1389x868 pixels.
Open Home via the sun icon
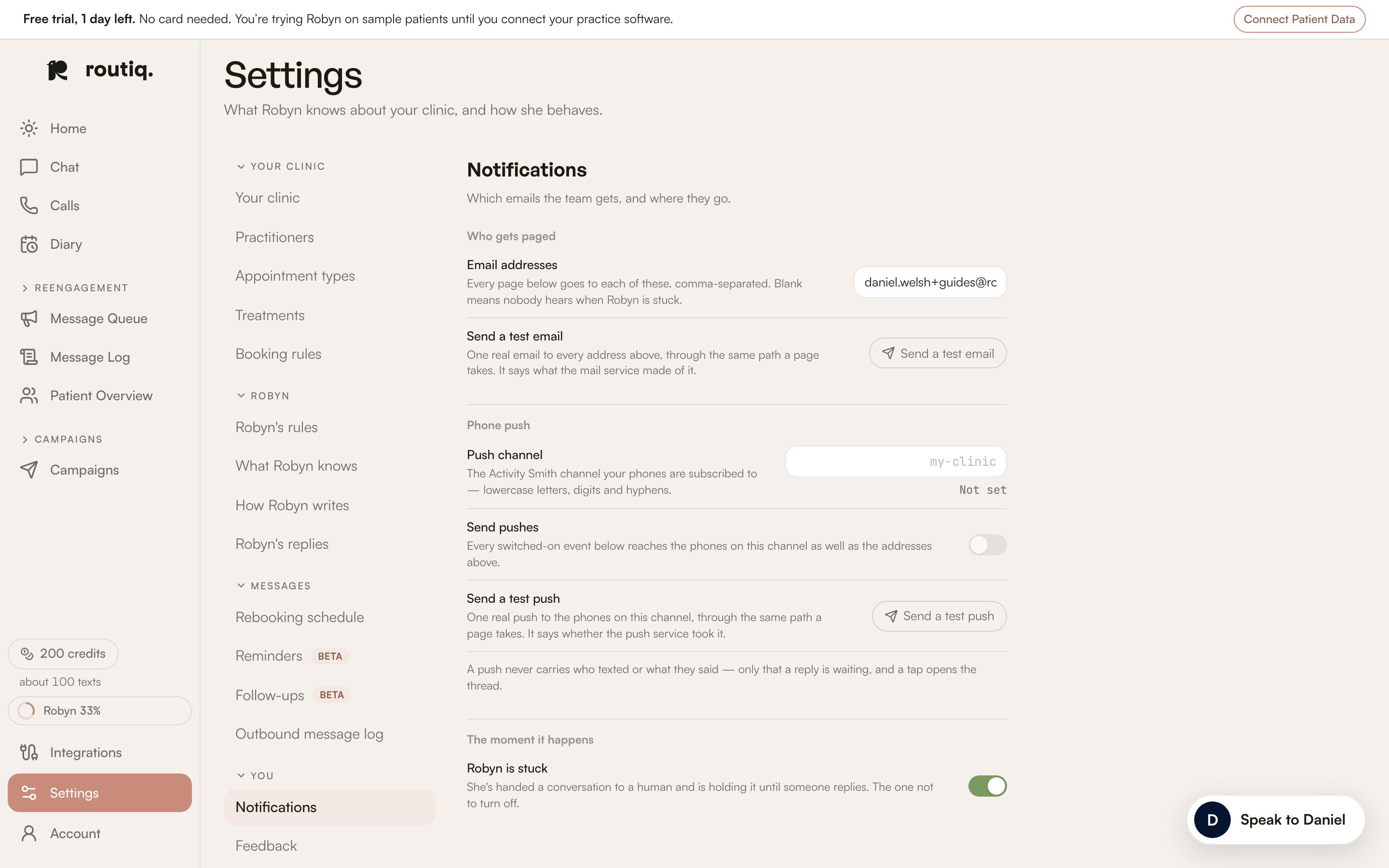click(x=29, y=129)
